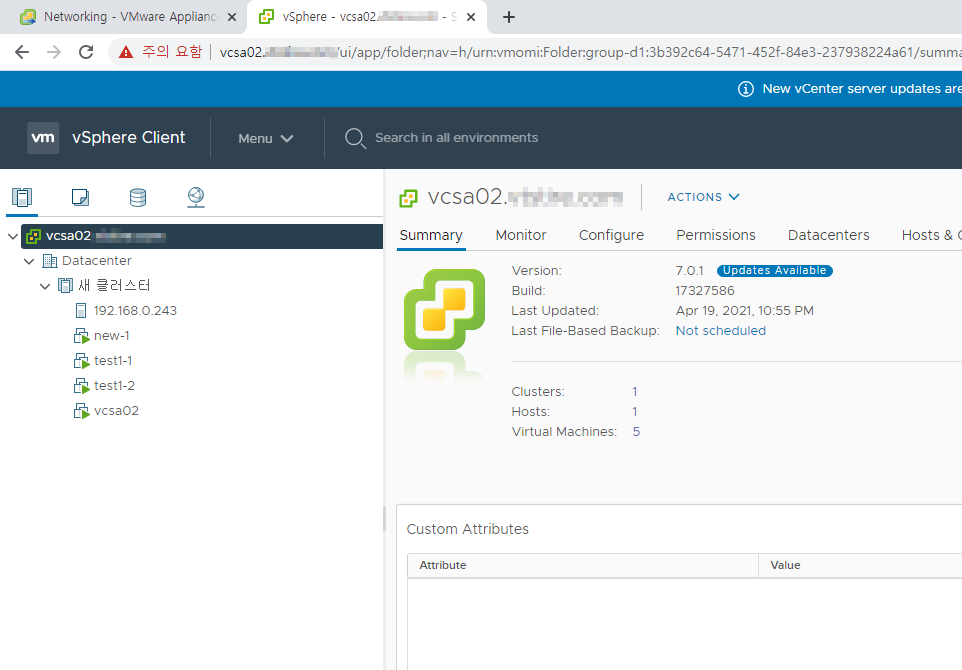Open the Networking inventory view icon

point(196,197)
